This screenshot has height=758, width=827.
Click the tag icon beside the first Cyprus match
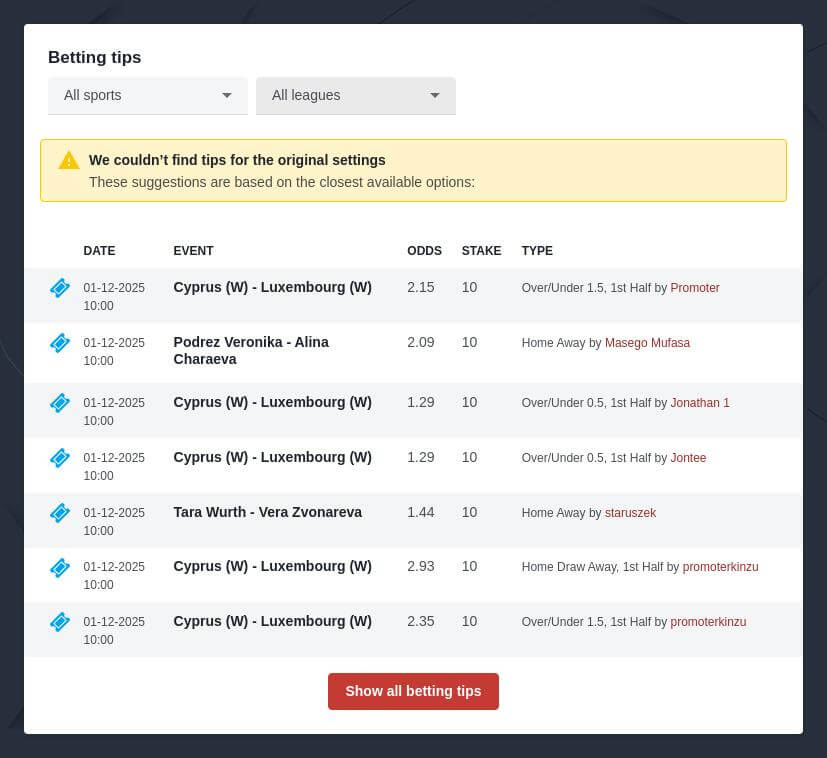pyautogui.click(x=60, y=287)
